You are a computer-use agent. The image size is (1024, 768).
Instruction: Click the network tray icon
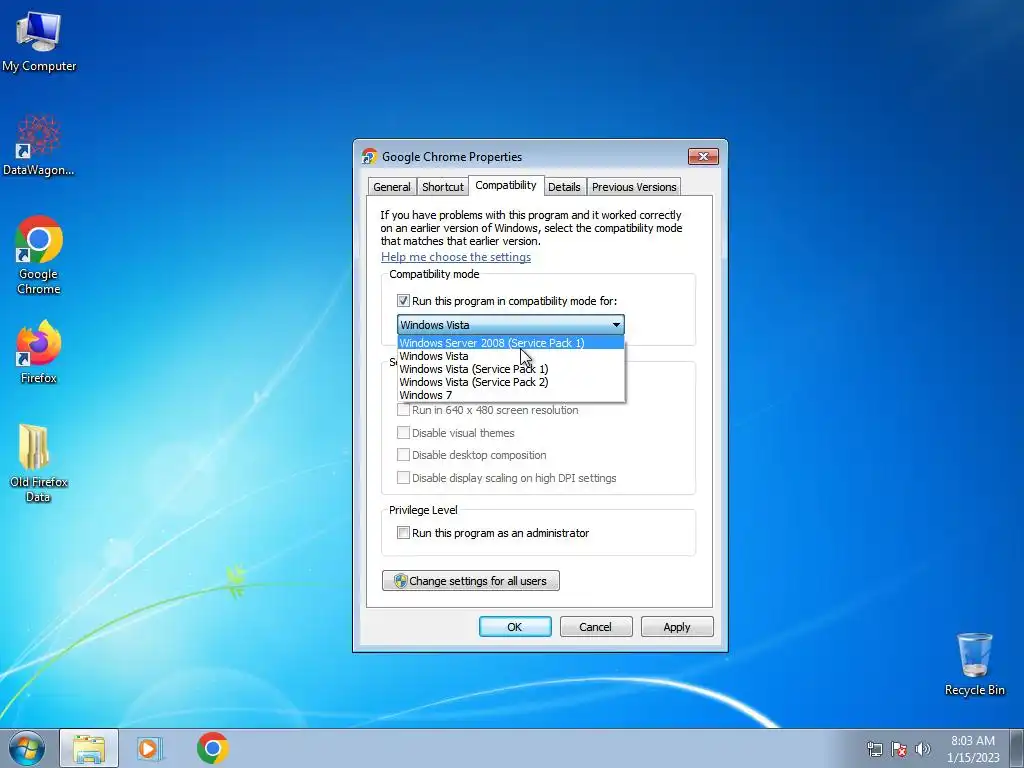point(874,749)
